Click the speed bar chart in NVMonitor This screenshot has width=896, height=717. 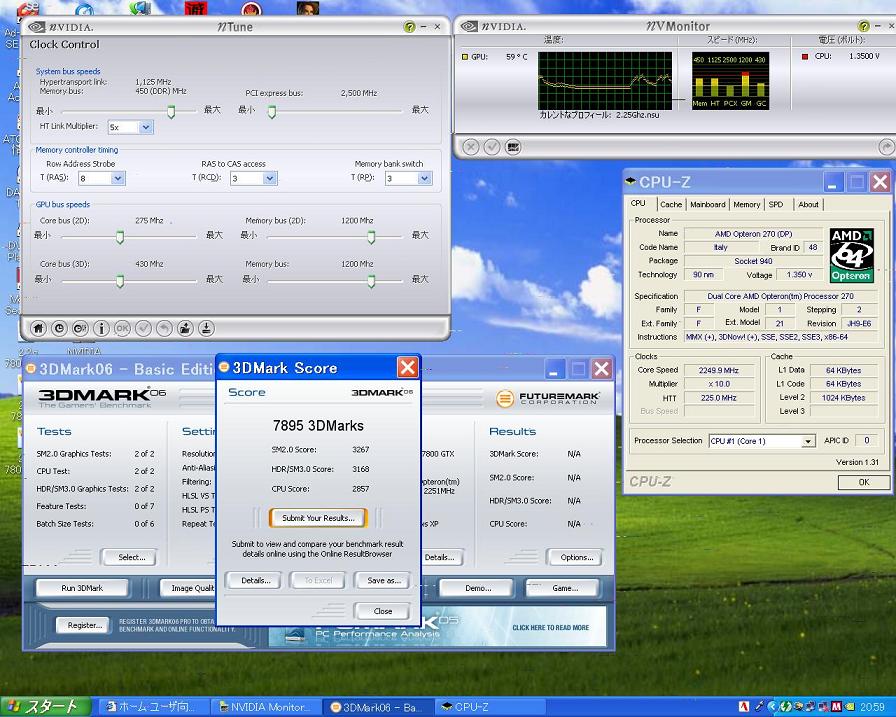(x=730, y=81)
